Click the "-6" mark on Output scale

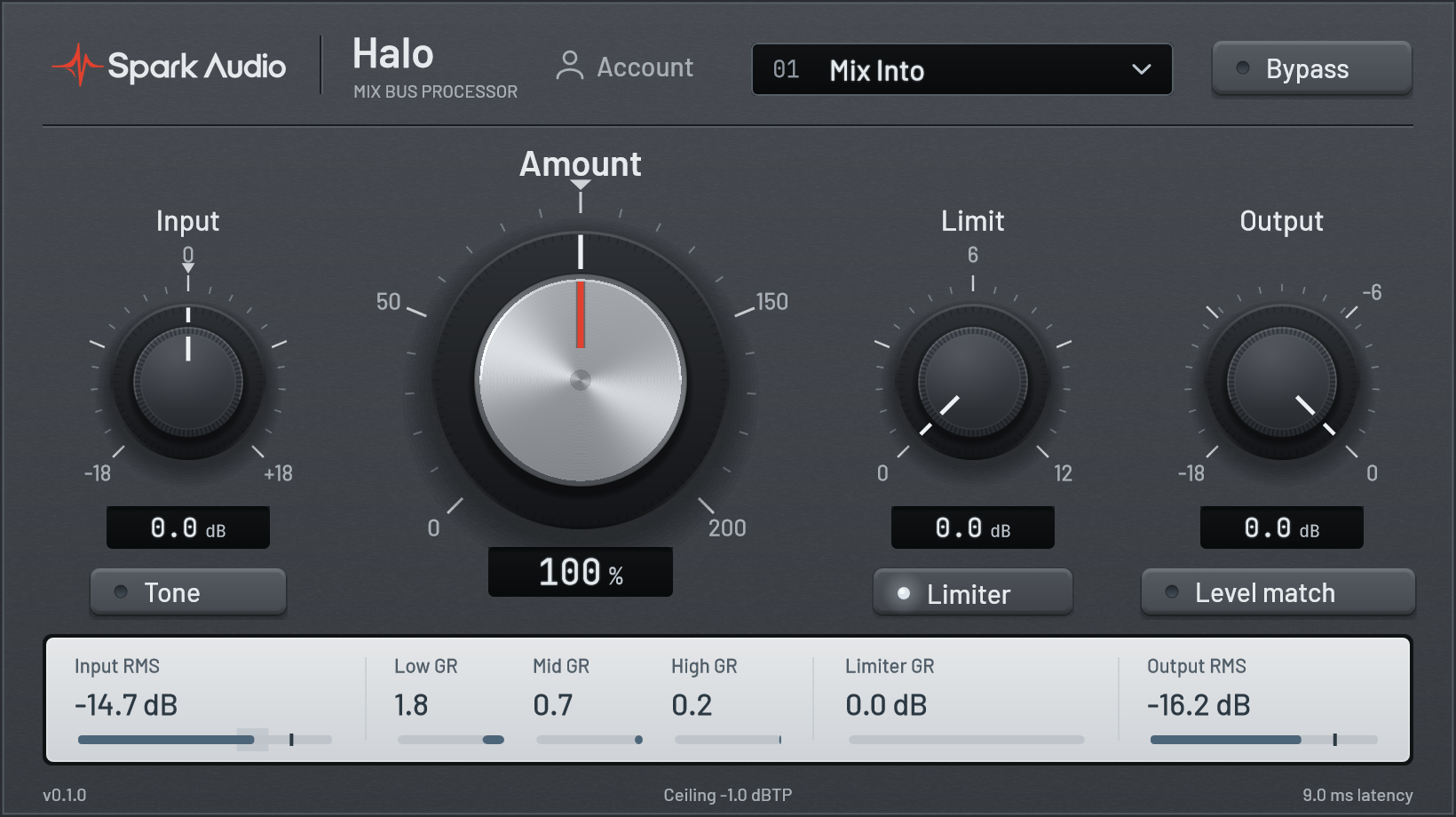coord(1372,292)
